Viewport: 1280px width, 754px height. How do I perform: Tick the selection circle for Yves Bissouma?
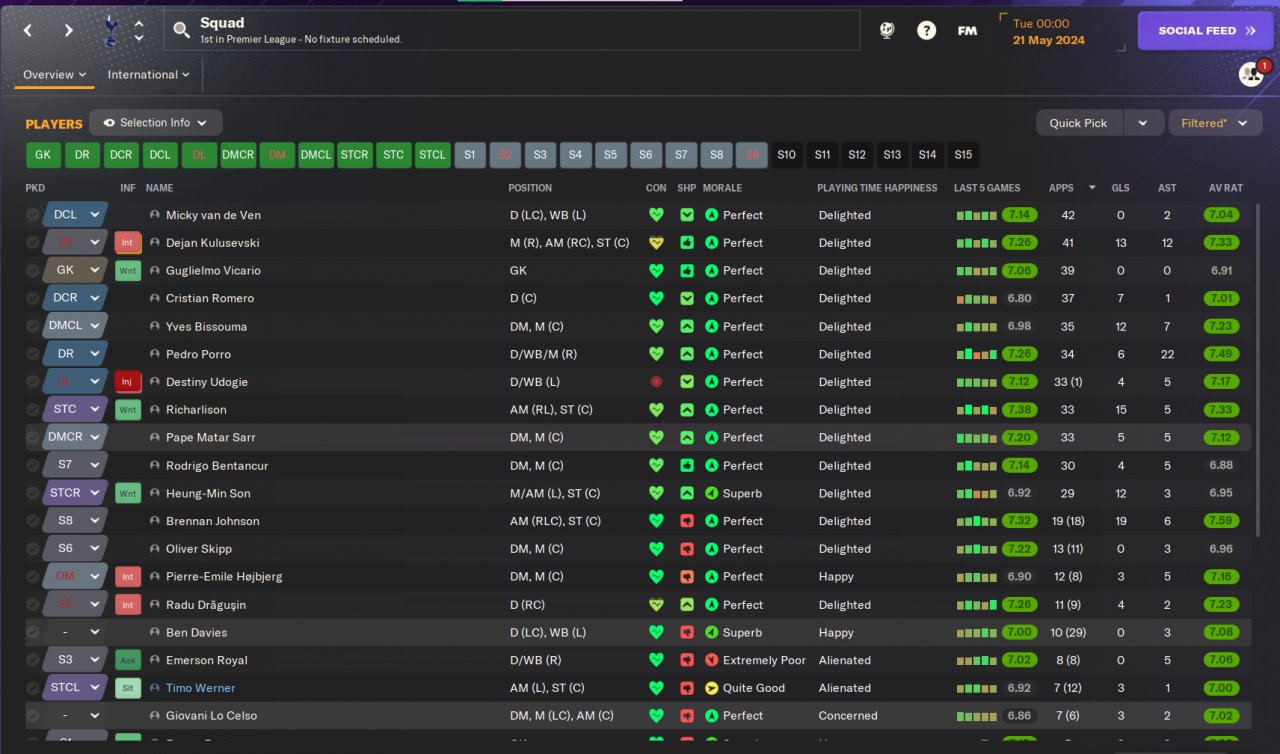tap(33, 326)
